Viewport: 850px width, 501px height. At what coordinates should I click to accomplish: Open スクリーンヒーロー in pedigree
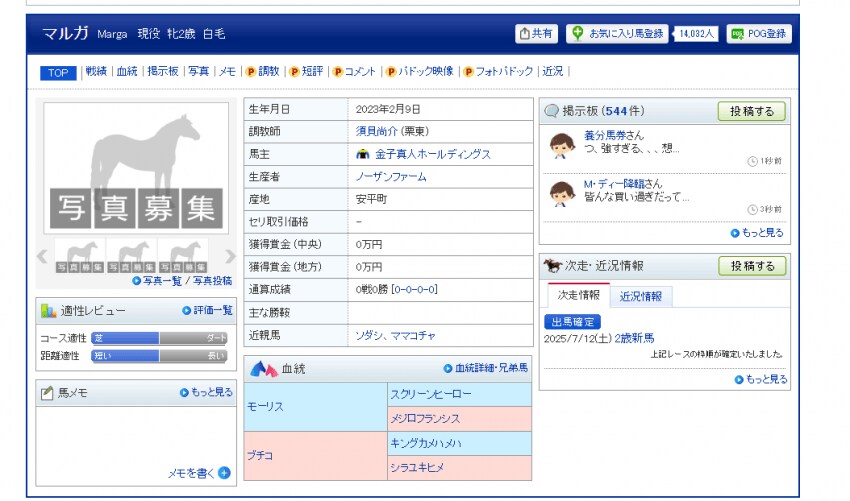431,395
